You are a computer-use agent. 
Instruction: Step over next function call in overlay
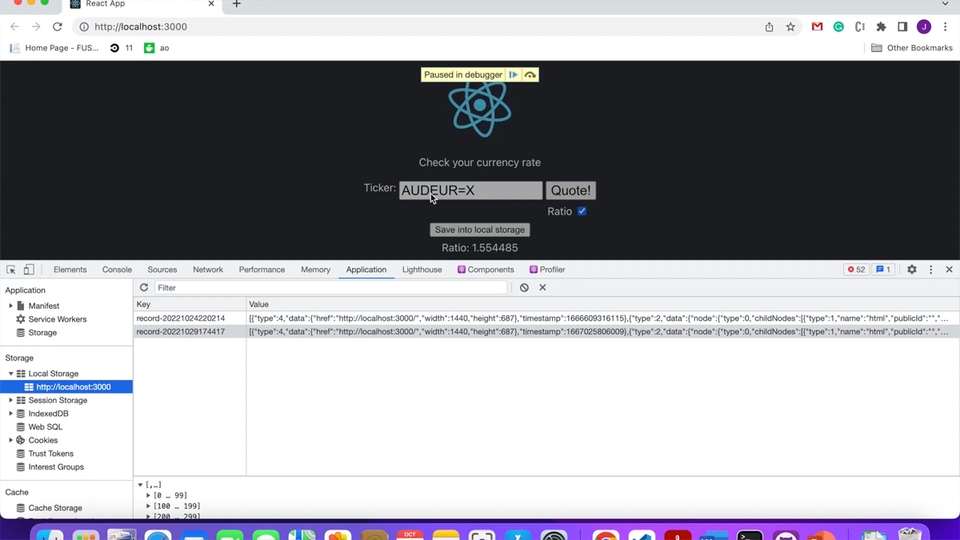(x=530, y=75)
